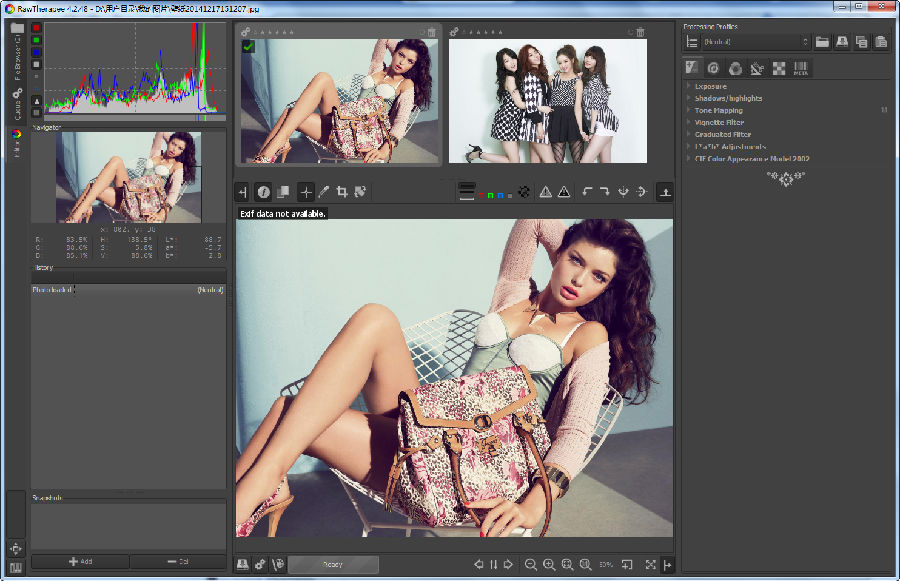Select the straighten angle tool
This screenshot has height=581, width=900.
pos(360,191)
